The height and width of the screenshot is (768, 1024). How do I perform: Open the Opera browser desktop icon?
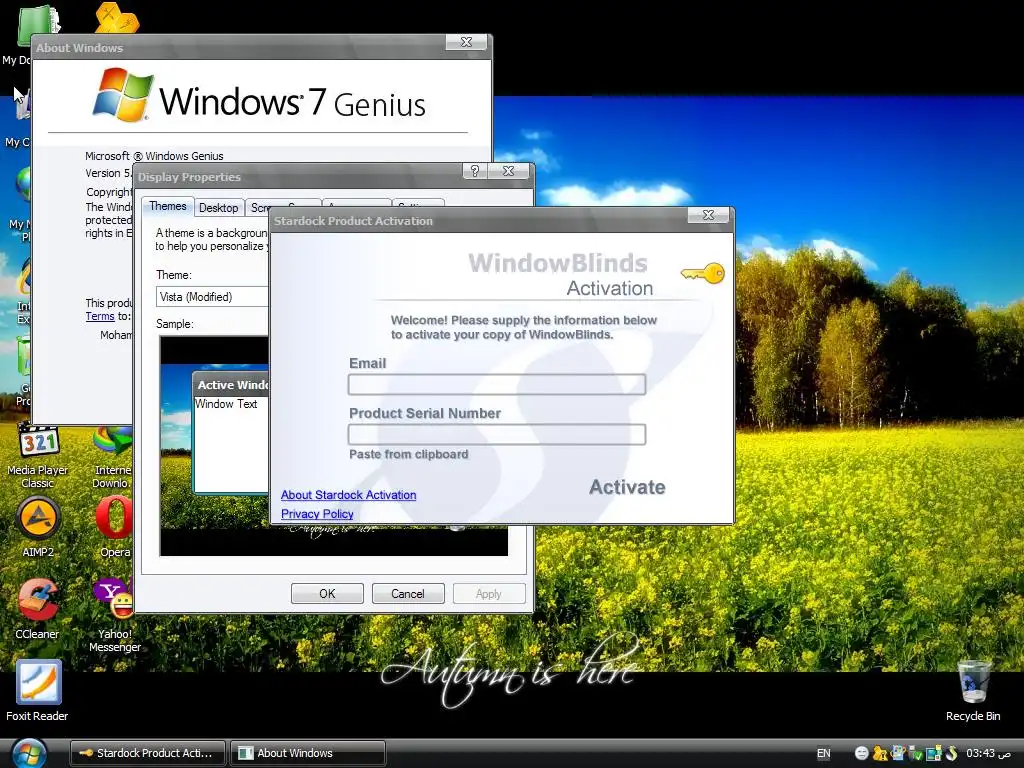pyautogui.click(x=114, y=526)
